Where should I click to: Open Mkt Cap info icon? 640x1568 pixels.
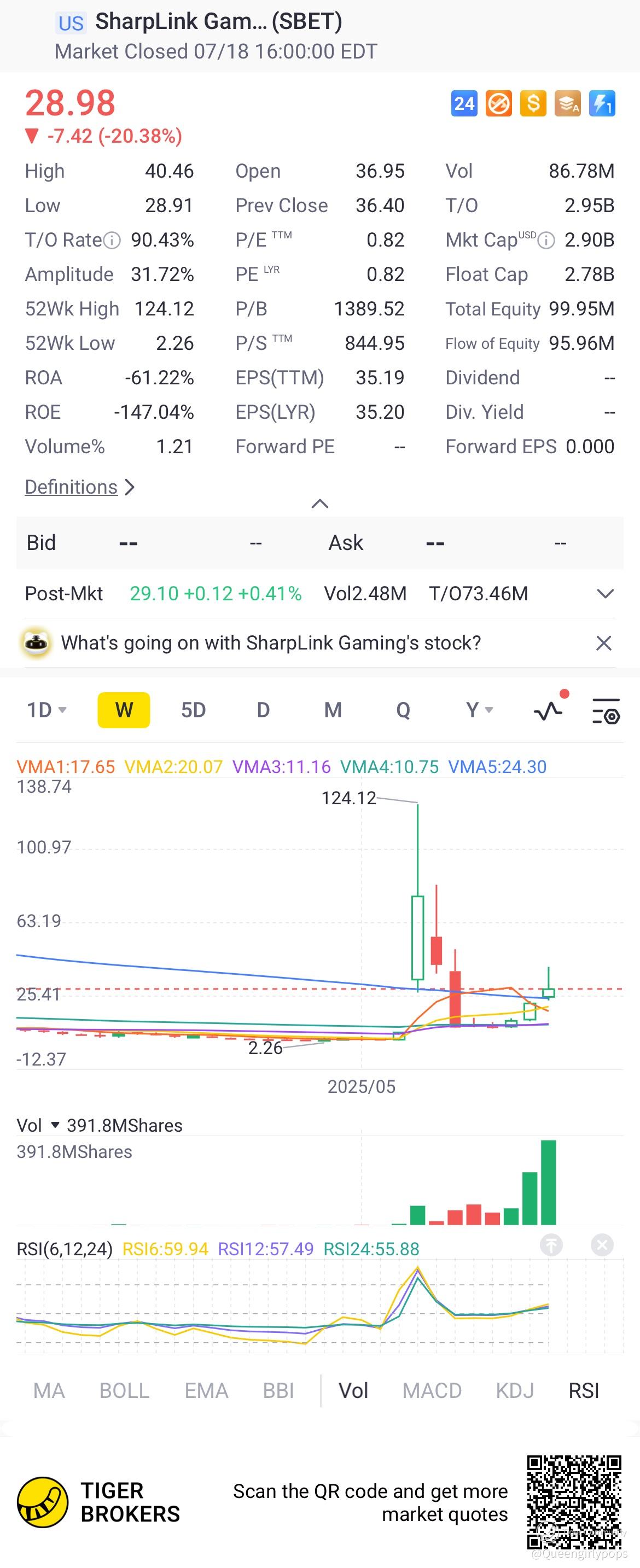546,241
